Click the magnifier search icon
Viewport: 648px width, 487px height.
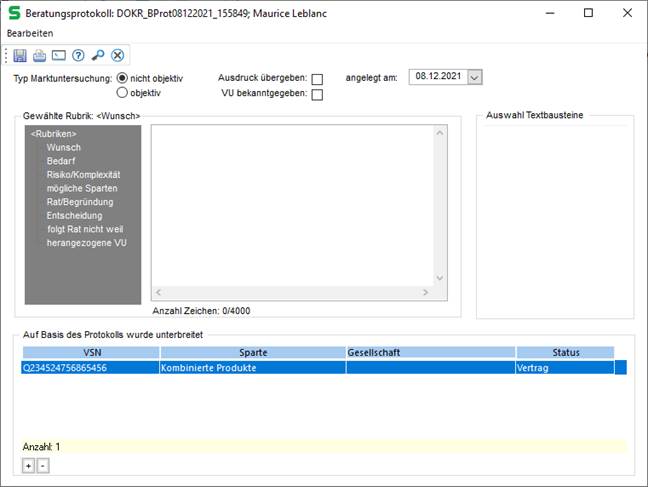point(98,55)
